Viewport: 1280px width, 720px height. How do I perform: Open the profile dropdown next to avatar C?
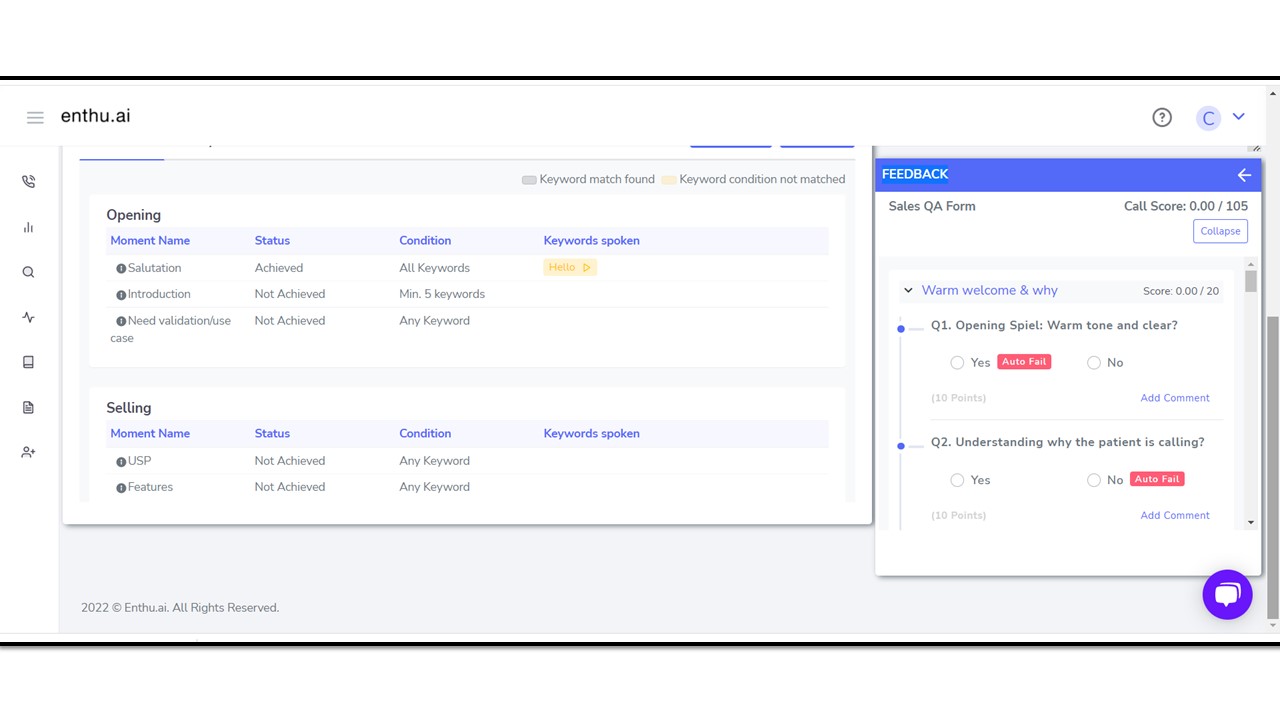click(x=1239, y=116)
